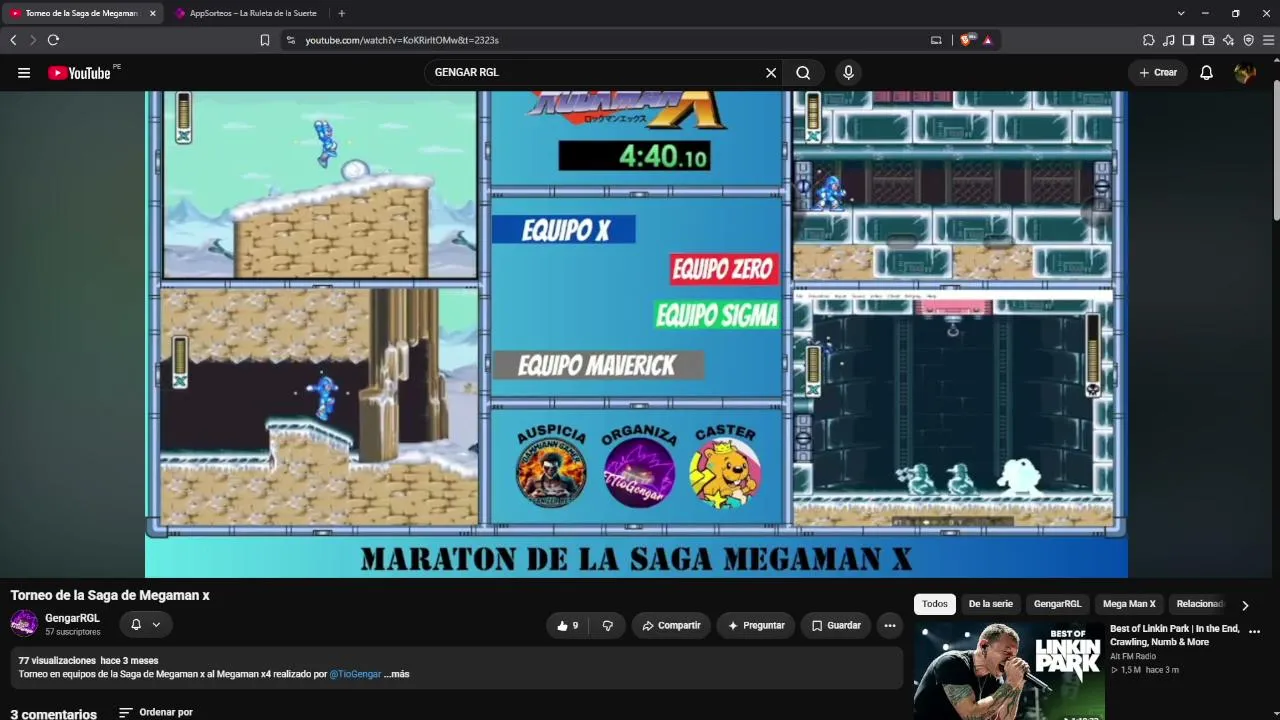Screen dimensions: 1280x720
Task: Expand the description with ...más
Action: [x=397, y=674]
